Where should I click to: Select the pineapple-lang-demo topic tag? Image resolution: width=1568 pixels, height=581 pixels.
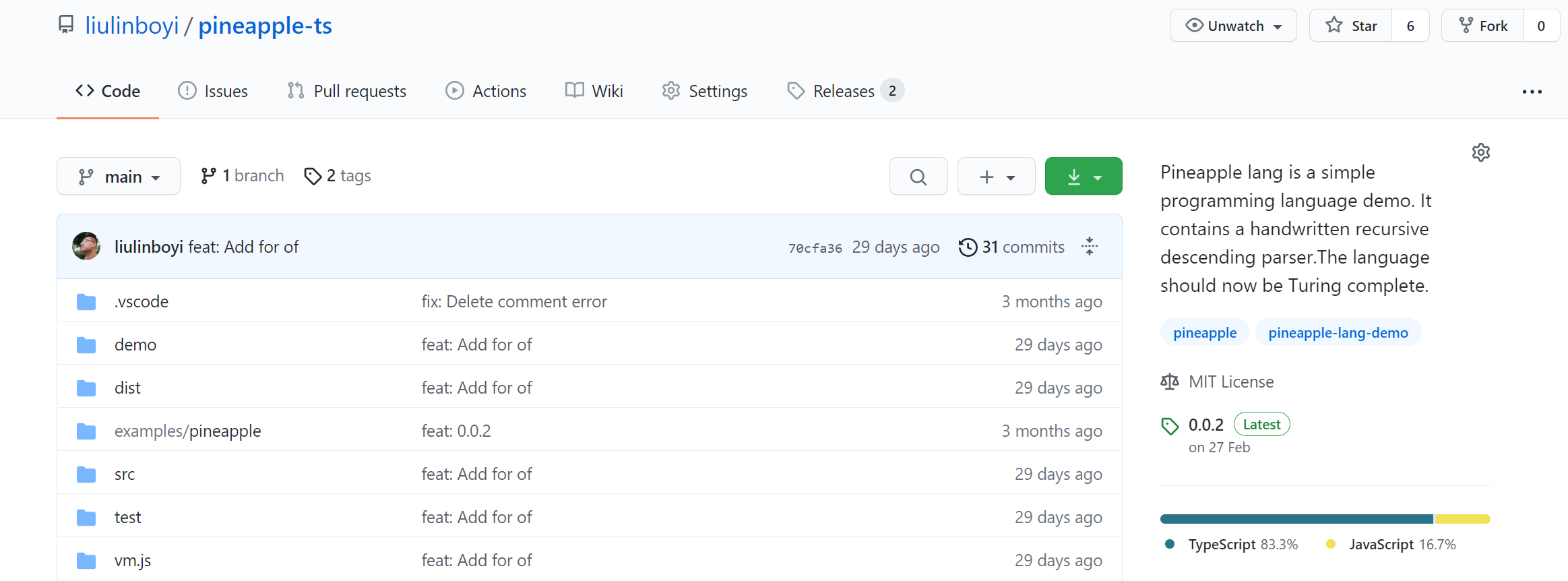pos(1338,332)
